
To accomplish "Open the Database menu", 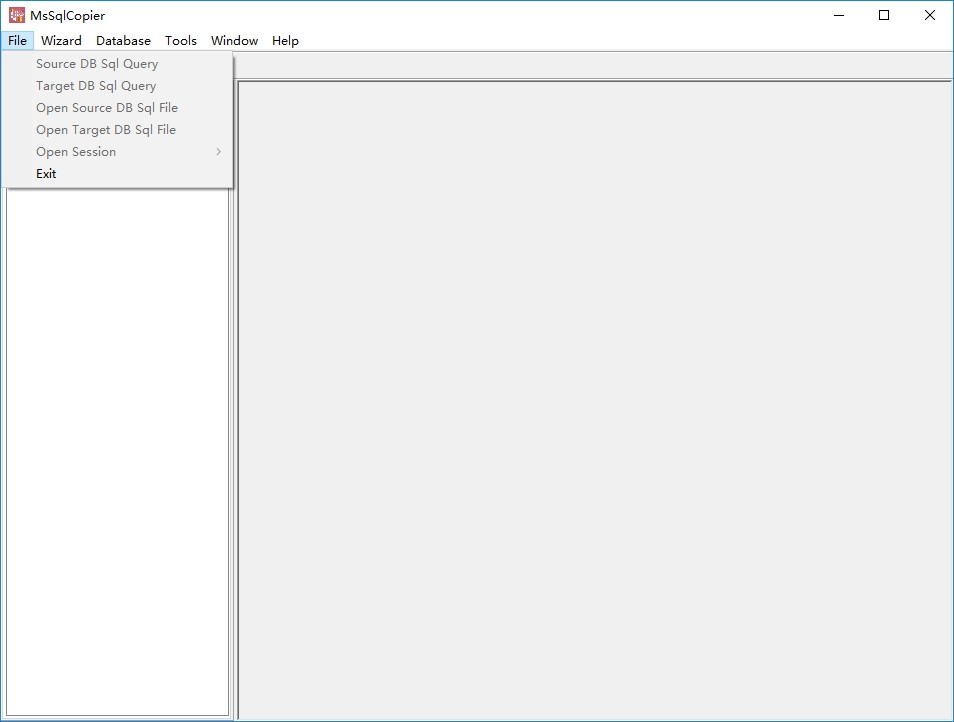I will 124,41.
